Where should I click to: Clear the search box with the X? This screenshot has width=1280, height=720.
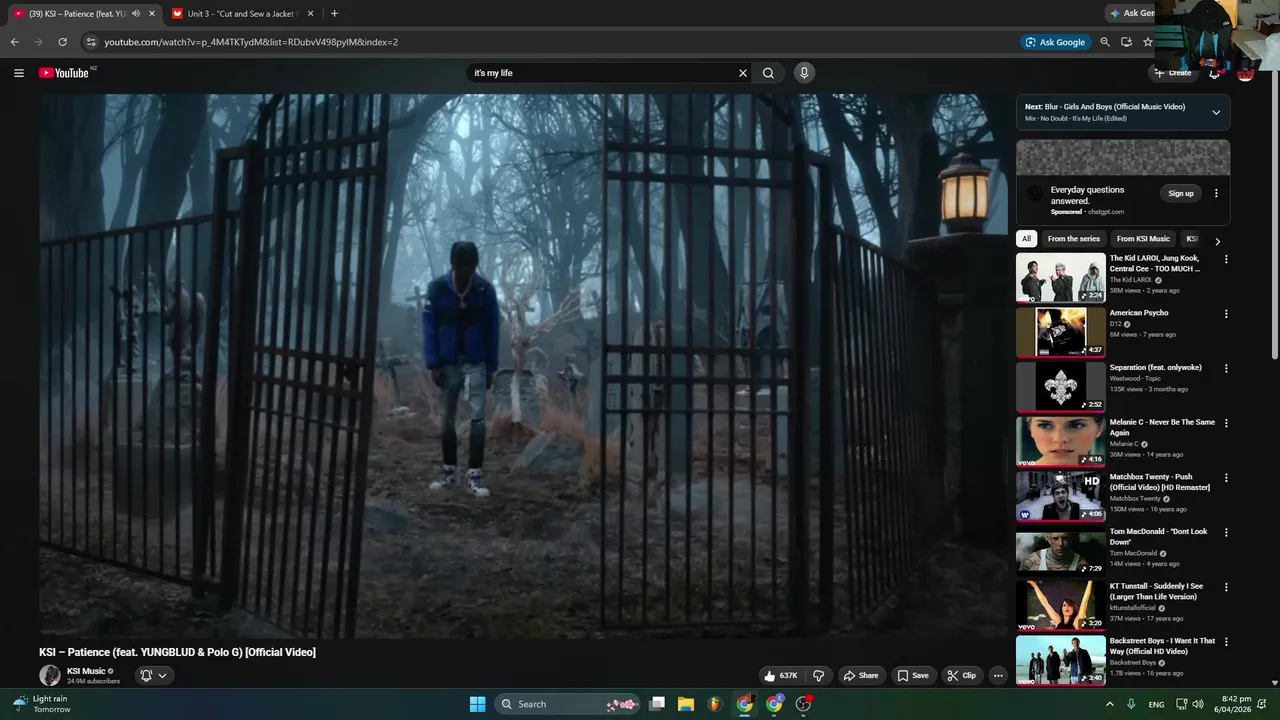point(743,73)
